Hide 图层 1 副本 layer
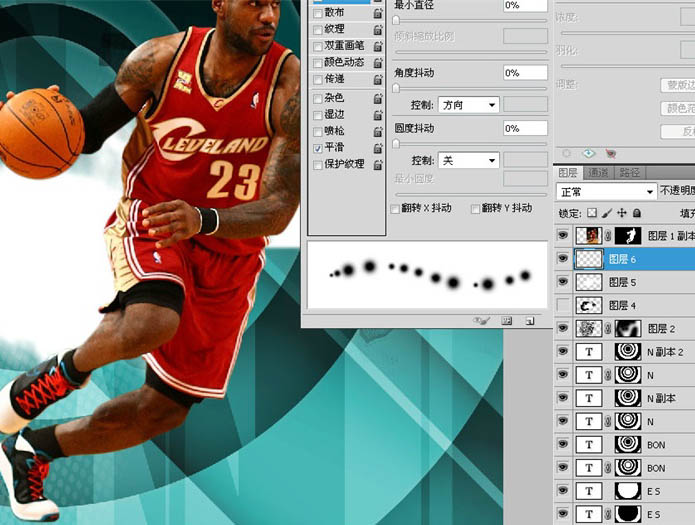The image size is (695, 525). pos(563,235)
